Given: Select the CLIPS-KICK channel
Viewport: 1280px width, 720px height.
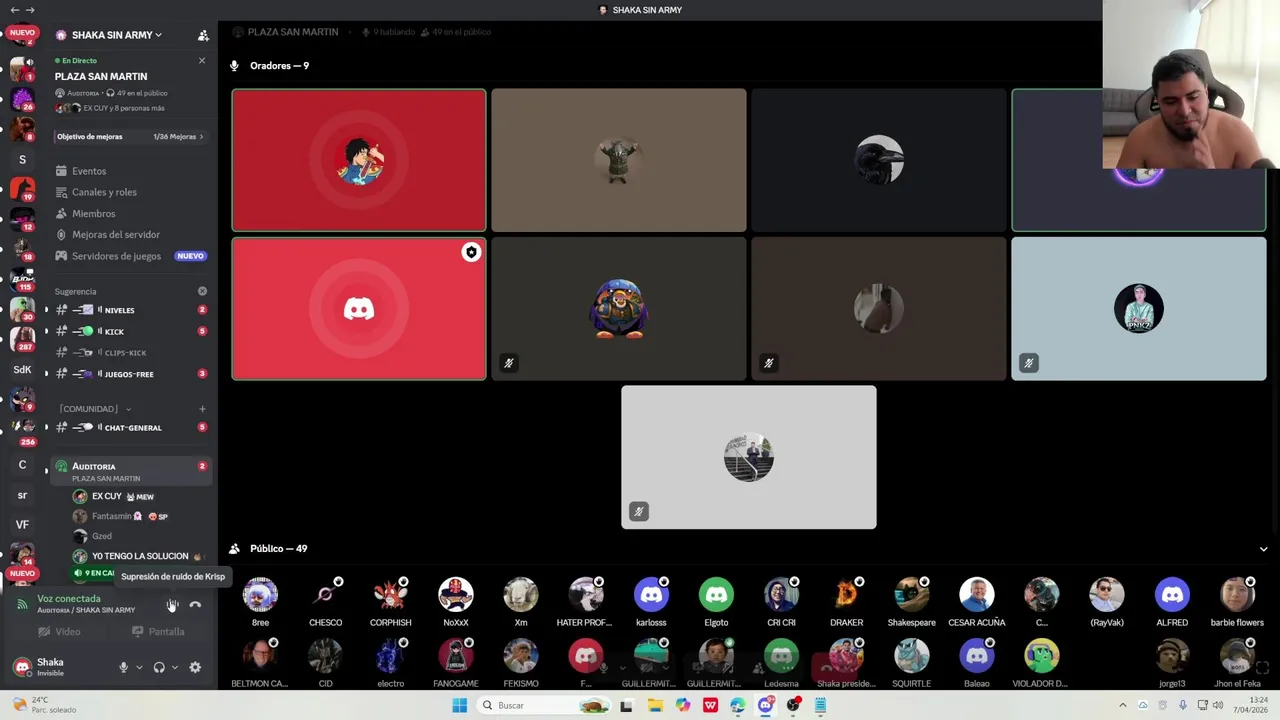Looking at the screenshot, I should pyautogui.click(x=130, y=352).
